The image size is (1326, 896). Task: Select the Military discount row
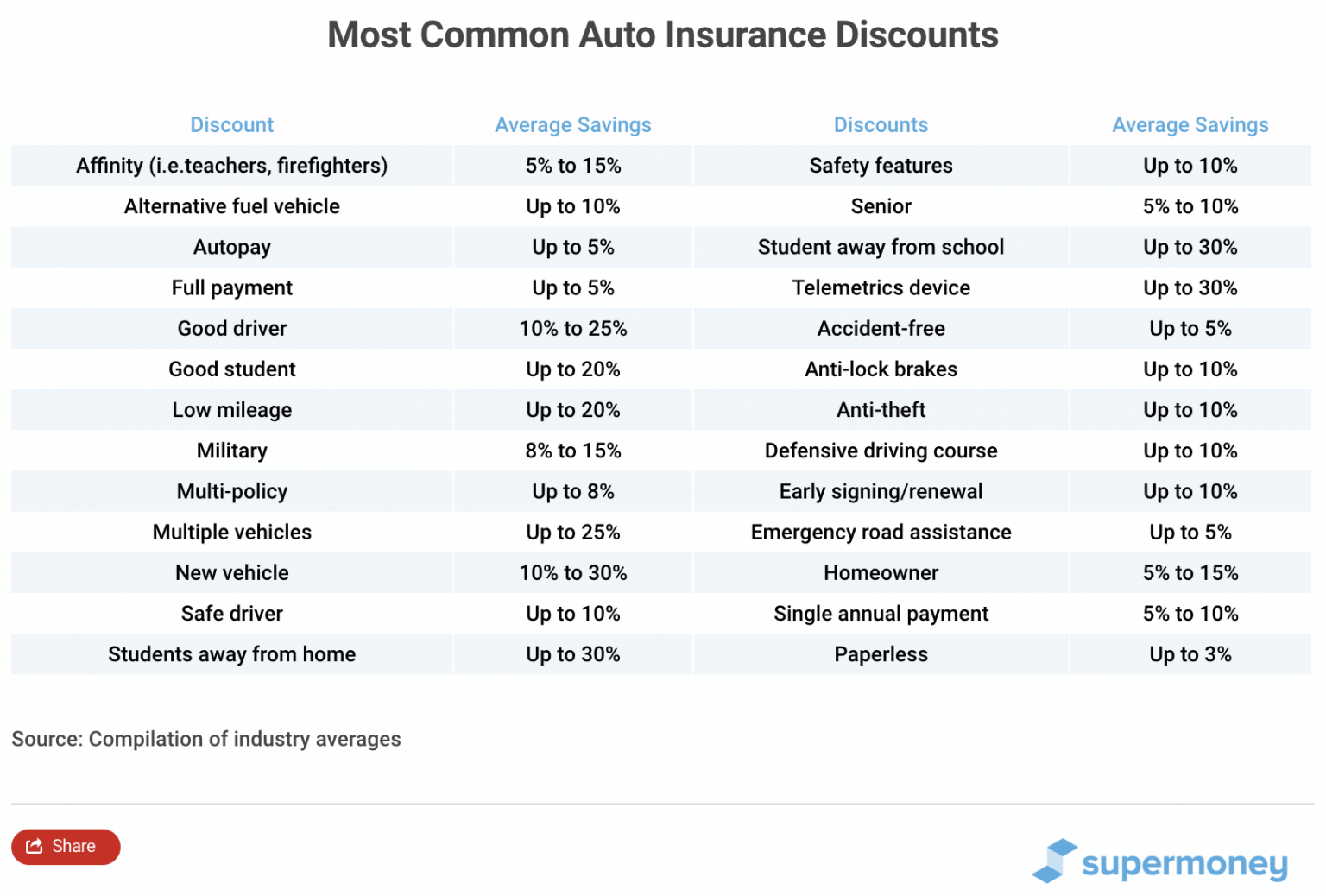point(231,450)
